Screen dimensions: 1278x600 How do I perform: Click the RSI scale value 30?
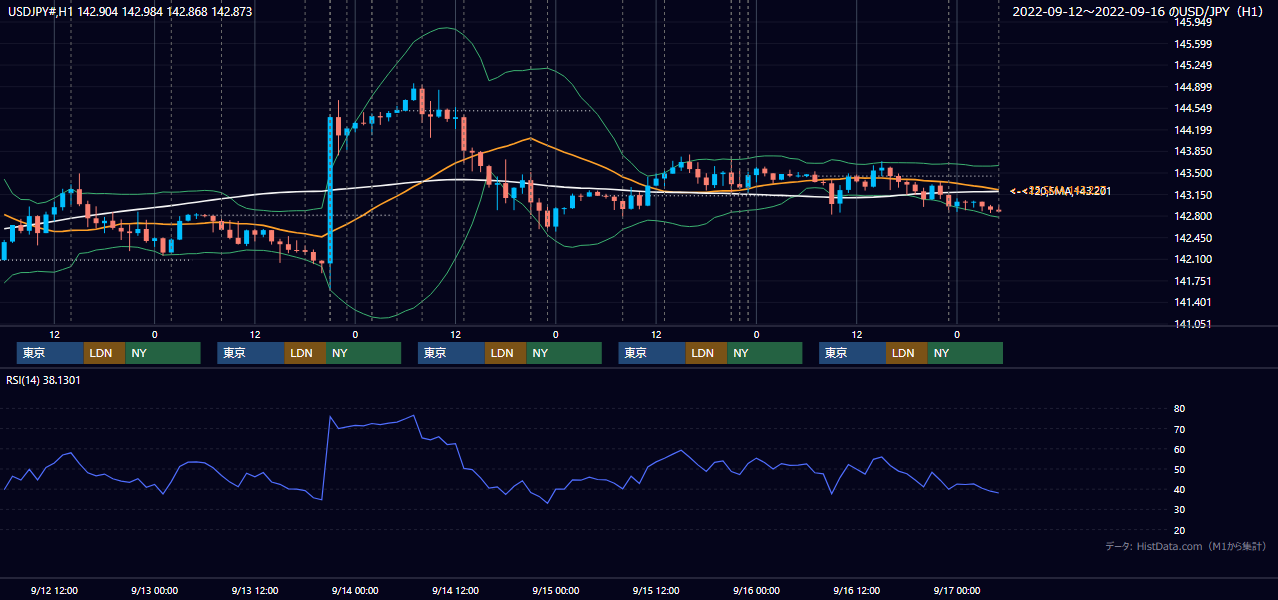tap(1180, 510)
